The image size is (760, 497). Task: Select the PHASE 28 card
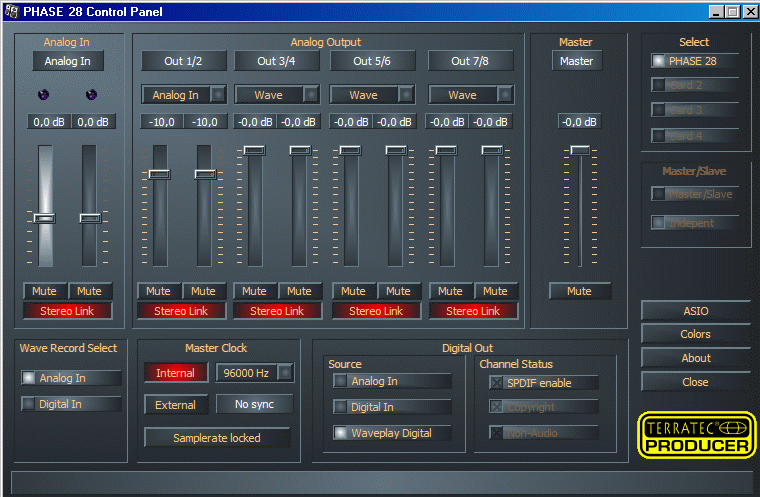(659, 61)
